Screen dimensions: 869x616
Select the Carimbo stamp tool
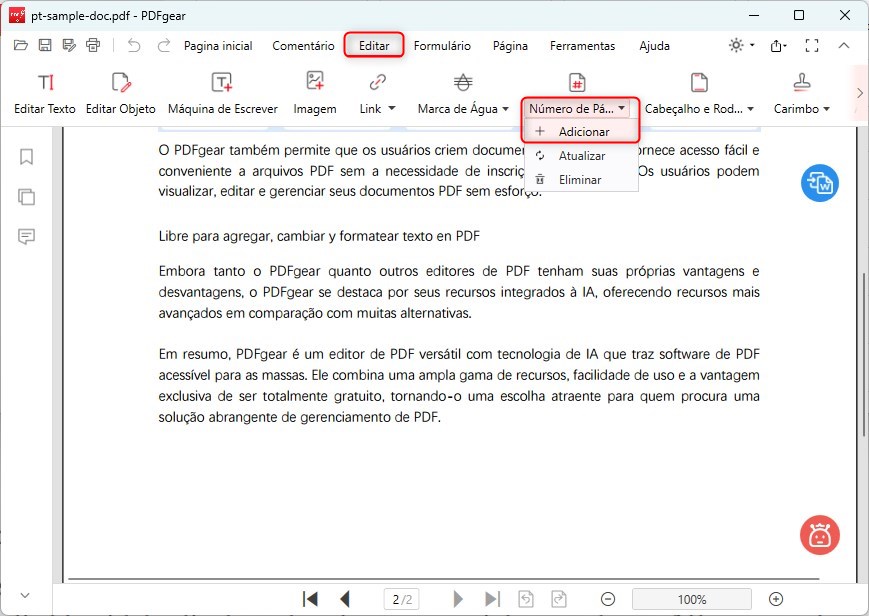(800, 92)
